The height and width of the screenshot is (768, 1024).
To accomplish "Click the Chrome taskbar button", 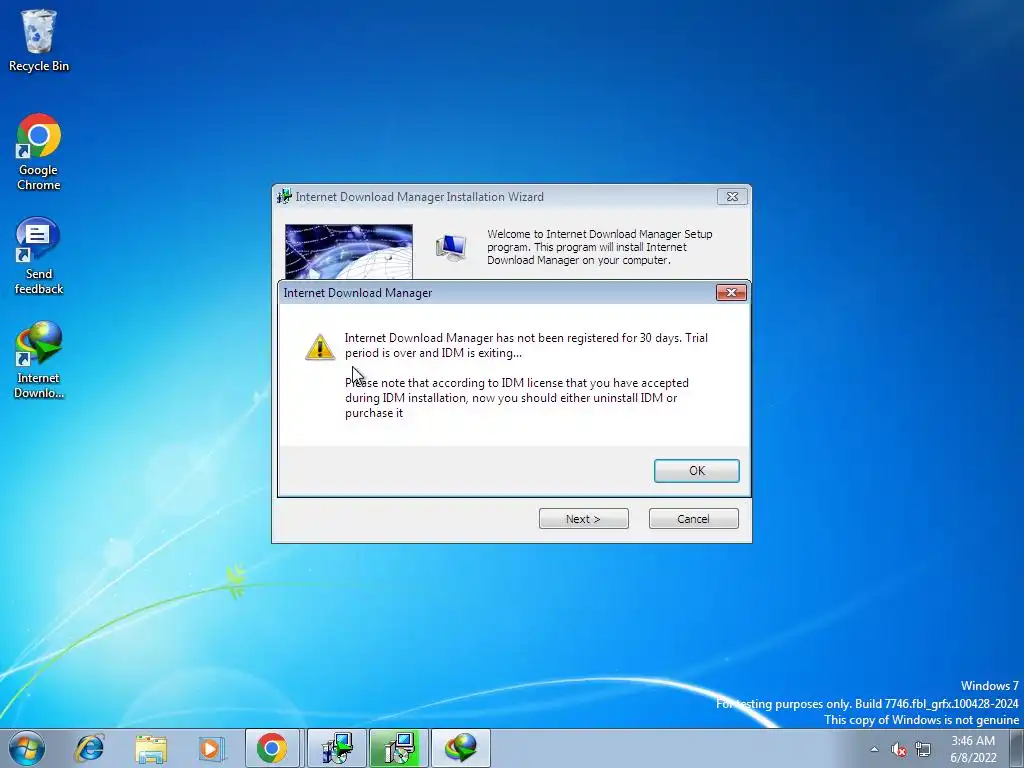I will tap(272, 748).
